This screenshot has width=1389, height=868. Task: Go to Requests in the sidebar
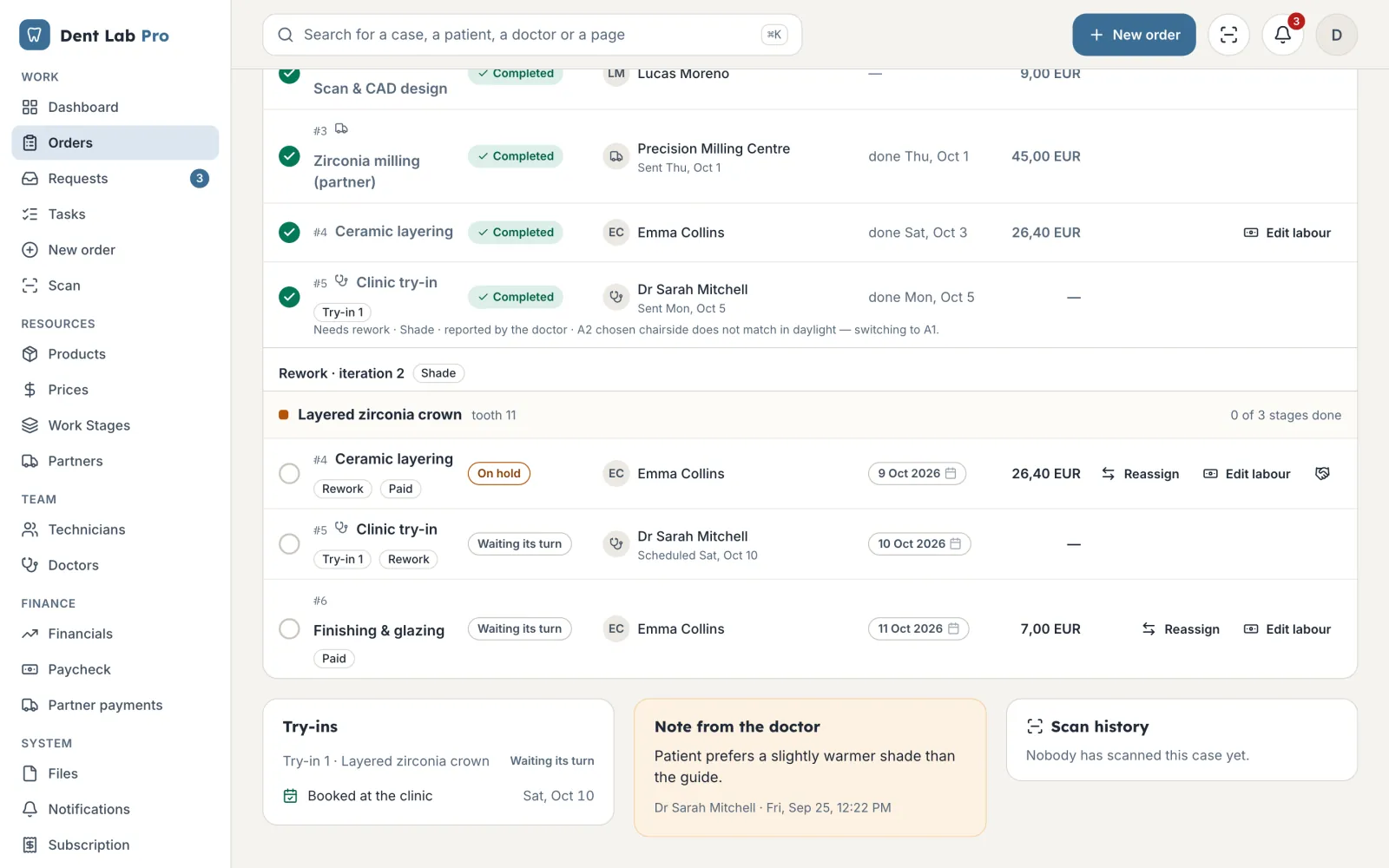(x=115, y=178)
